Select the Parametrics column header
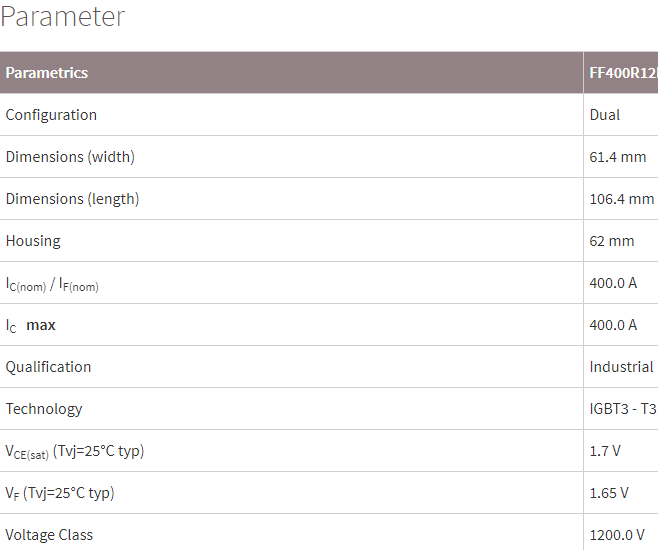Image resolution: width=658 pixels, height=550 pixels. [x=47, y=73]
